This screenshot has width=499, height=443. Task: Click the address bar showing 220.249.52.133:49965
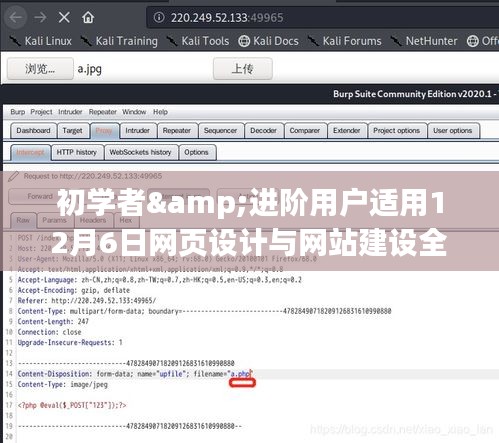click(322, 17)
